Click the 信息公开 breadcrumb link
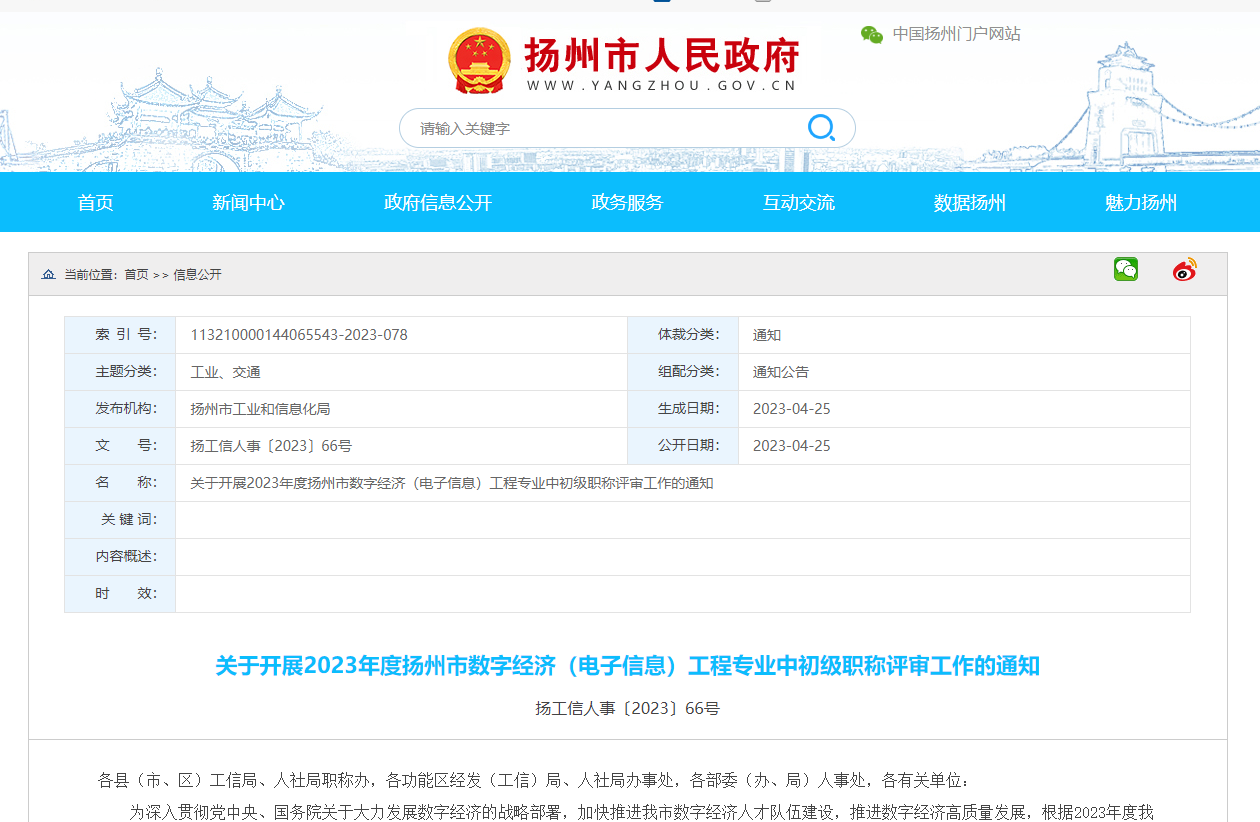 coord(197,274)
